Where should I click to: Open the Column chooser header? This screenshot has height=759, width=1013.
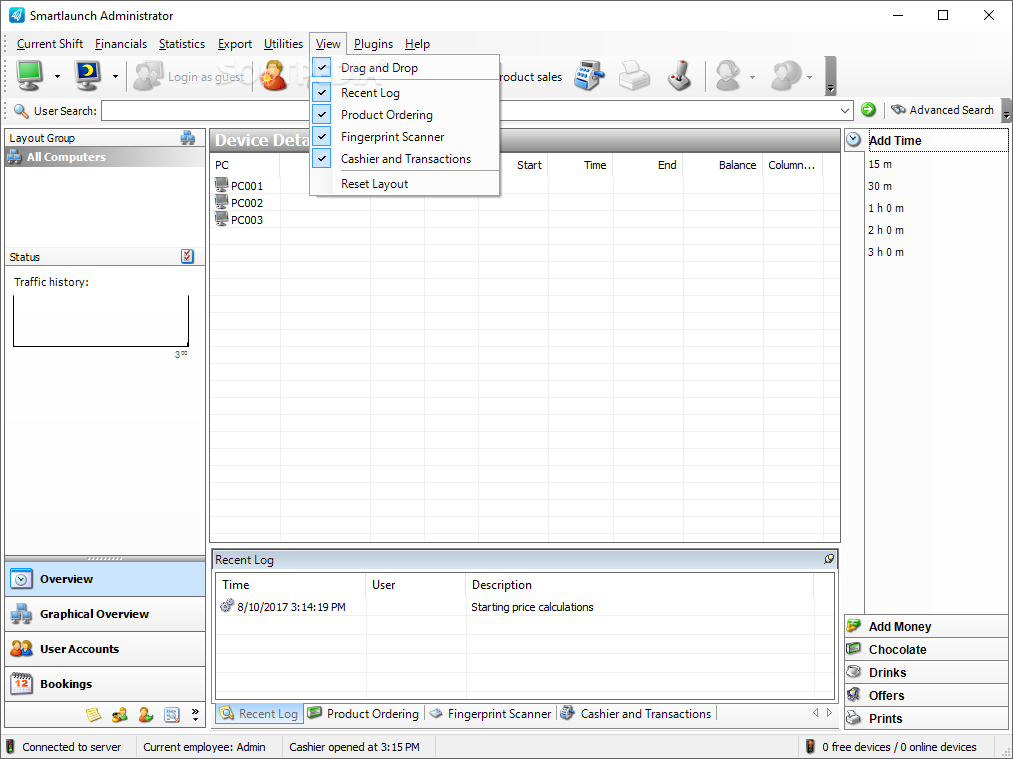(x=791, y=165)
